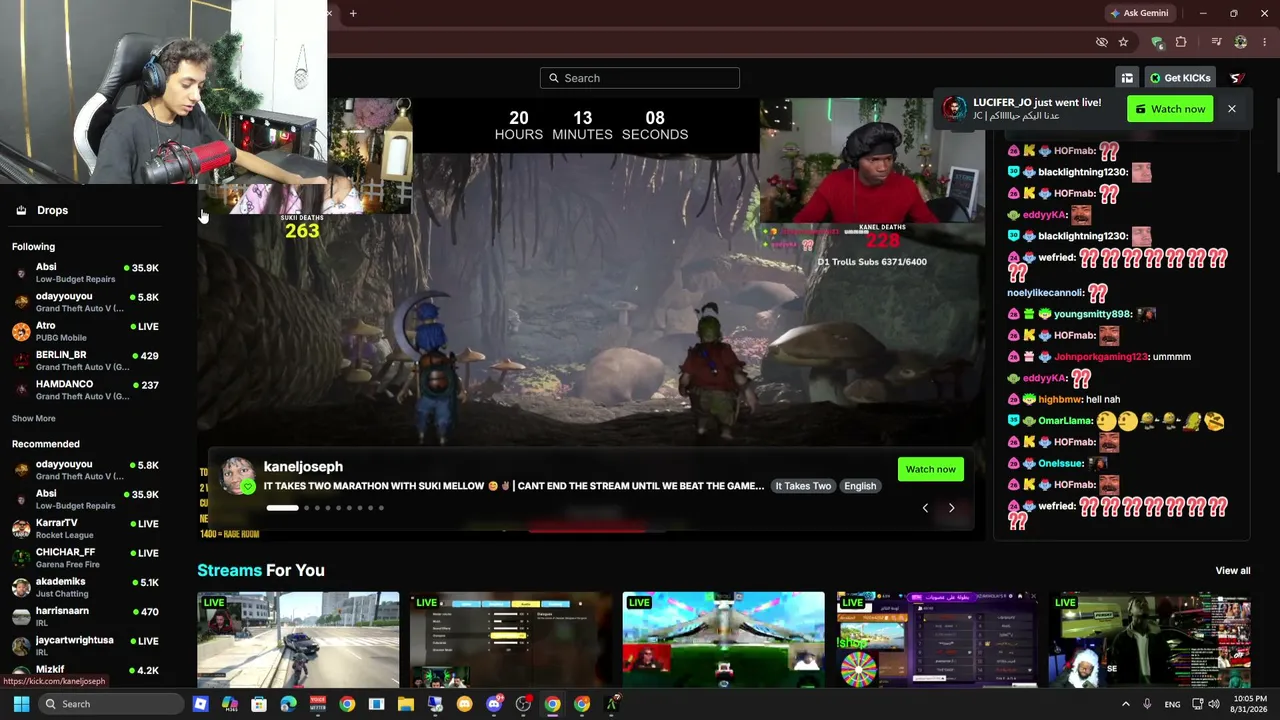Image resolution: width=1280 pixels, height=720 pixels.
Task: Bookmark this page with the star icon
Action: click(x=1123, y=42)
